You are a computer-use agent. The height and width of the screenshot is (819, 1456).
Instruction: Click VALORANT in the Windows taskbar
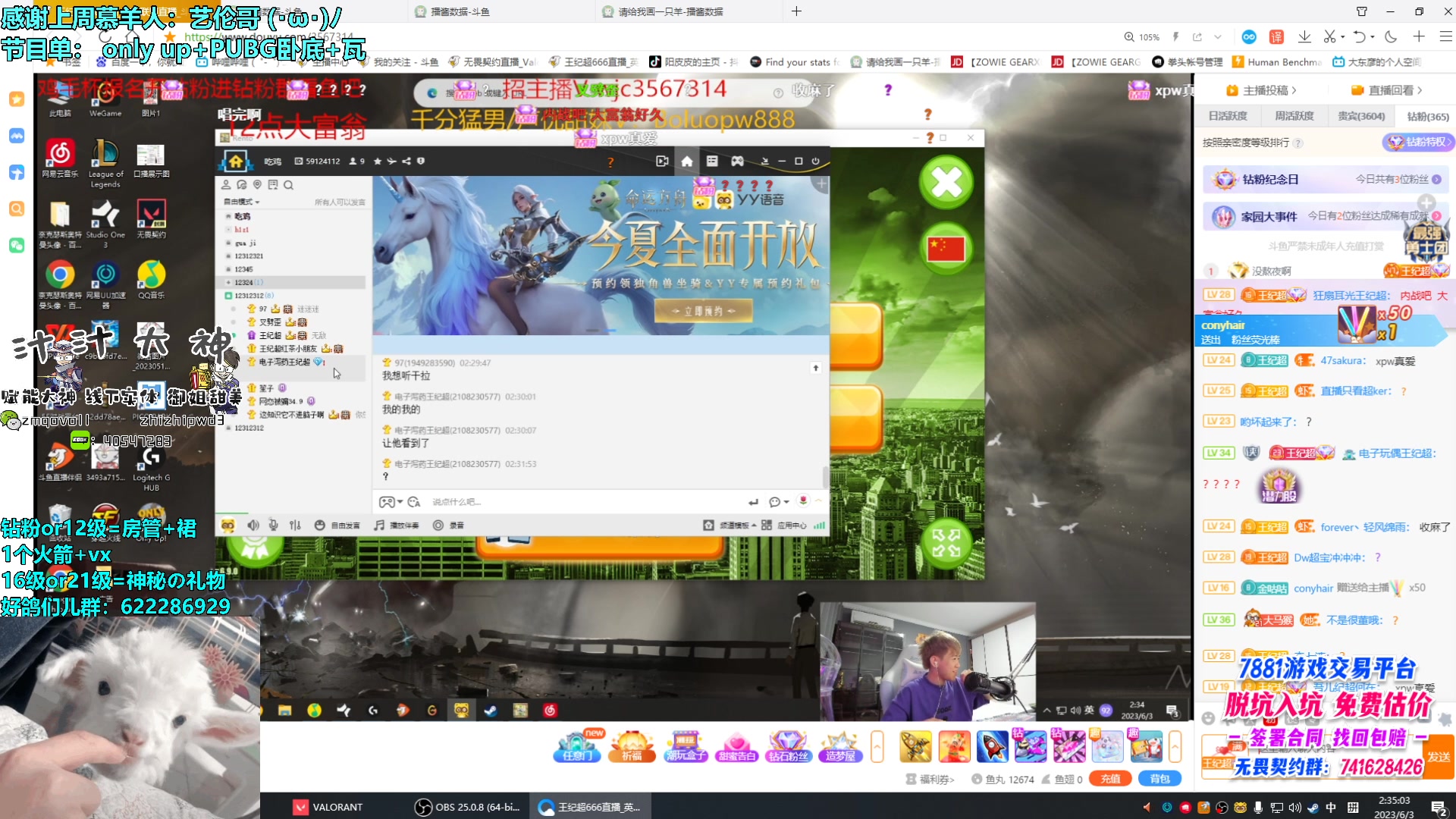(x=328, y=807)
